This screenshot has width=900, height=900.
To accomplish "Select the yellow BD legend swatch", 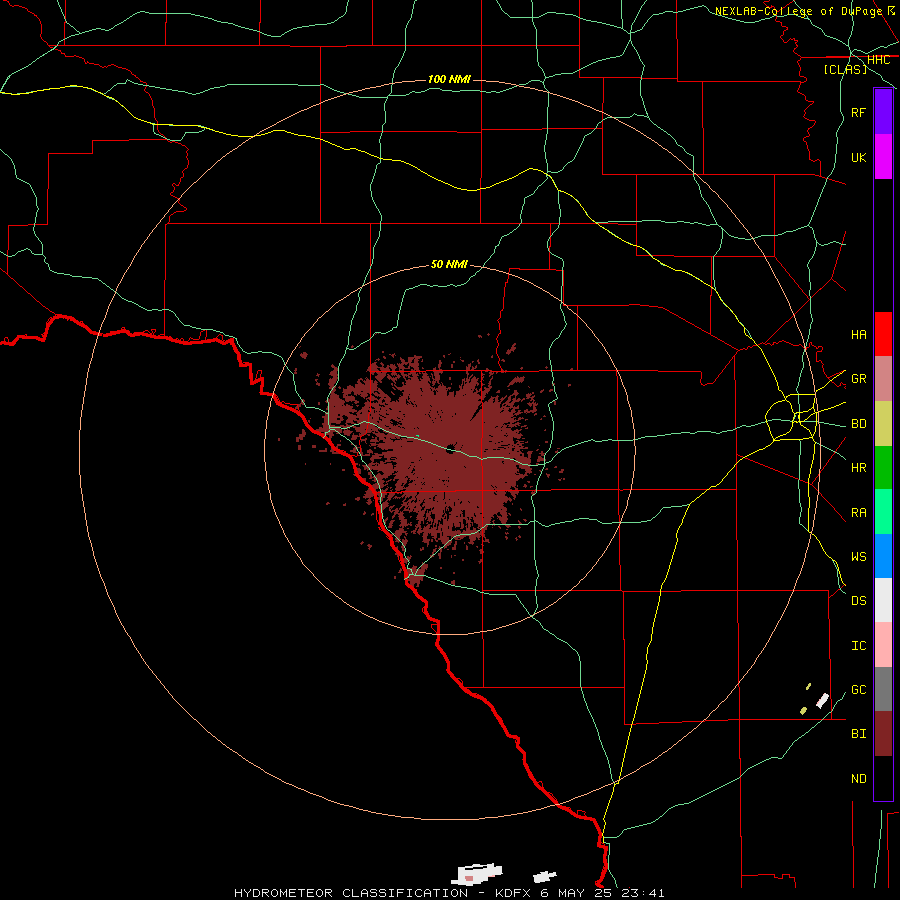I will [x=883, y=424].
